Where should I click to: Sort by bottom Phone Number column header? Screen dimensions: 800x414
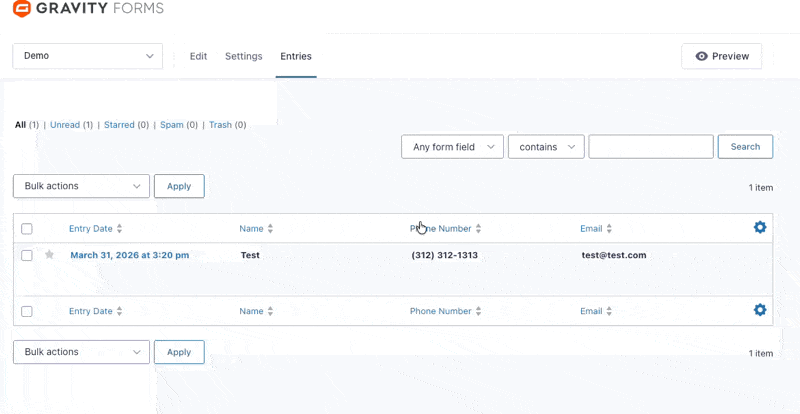click(x=441, y=311)
